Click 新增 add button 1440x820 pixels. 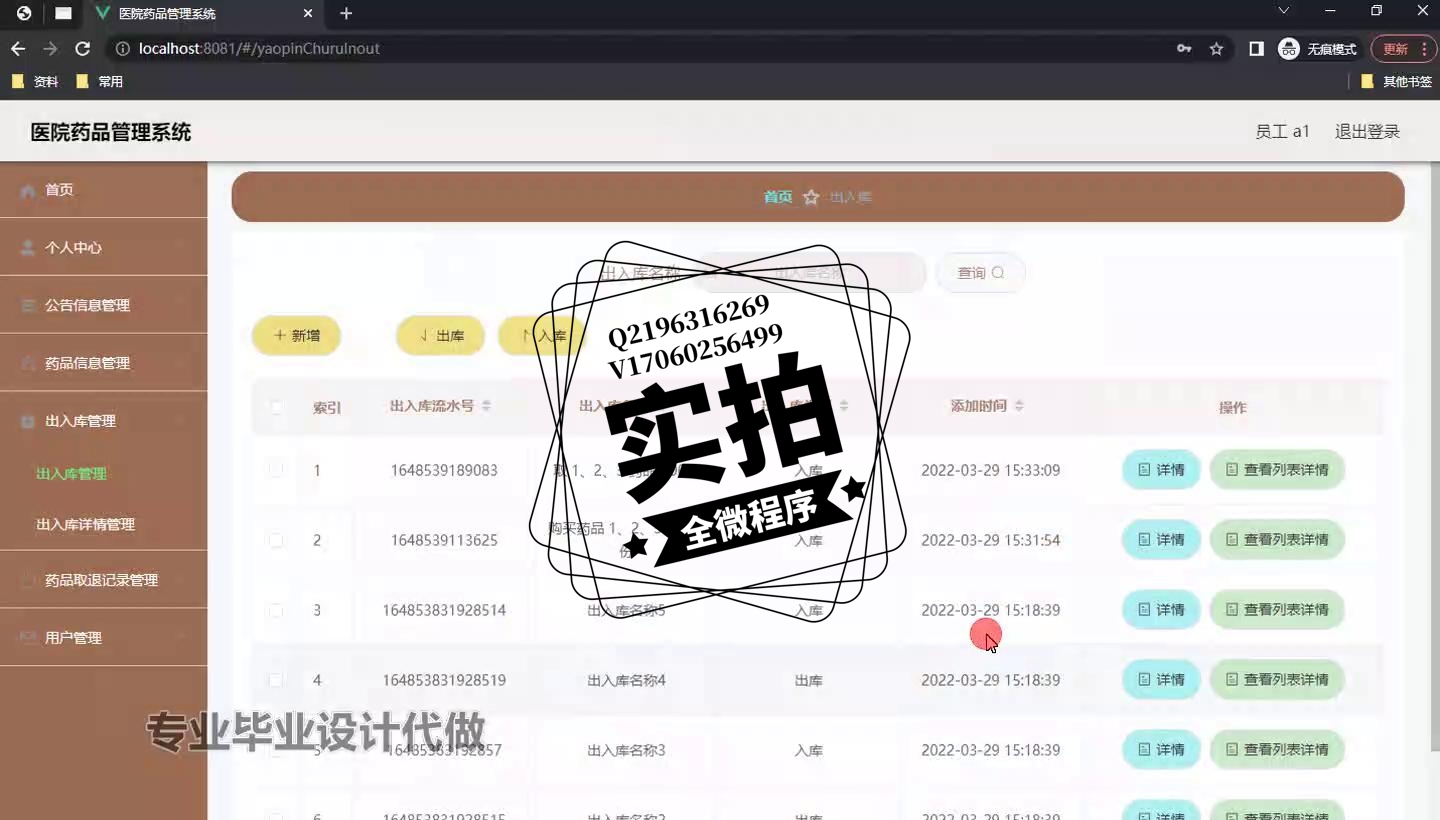pos(297,336)
